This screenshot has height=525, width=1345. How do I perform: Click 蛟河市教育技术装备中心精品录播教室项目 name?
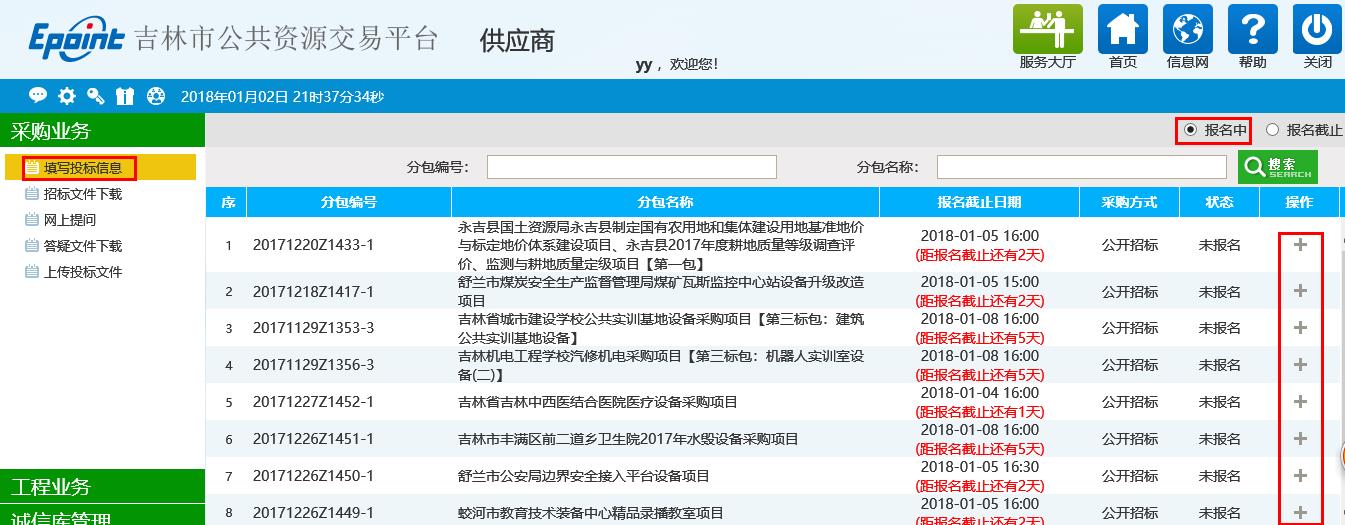590,513
